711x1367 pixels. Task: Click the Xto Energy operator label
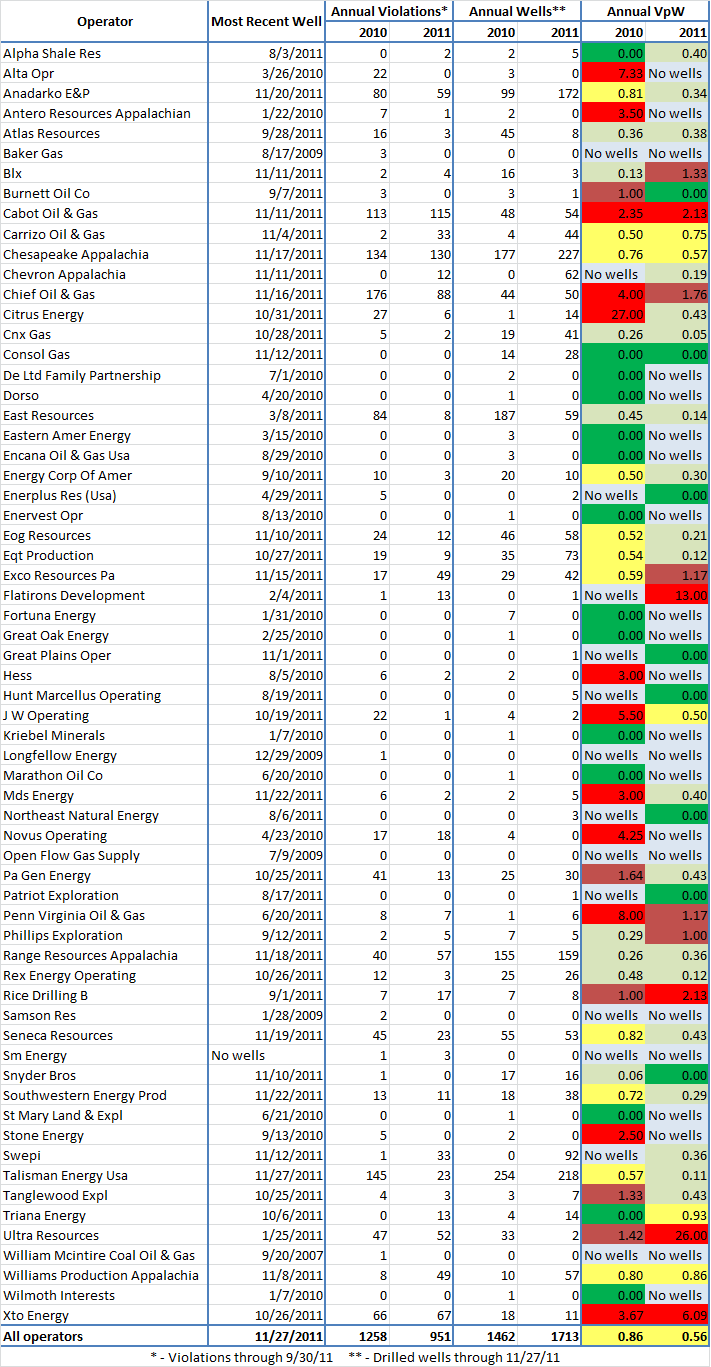36,1315
